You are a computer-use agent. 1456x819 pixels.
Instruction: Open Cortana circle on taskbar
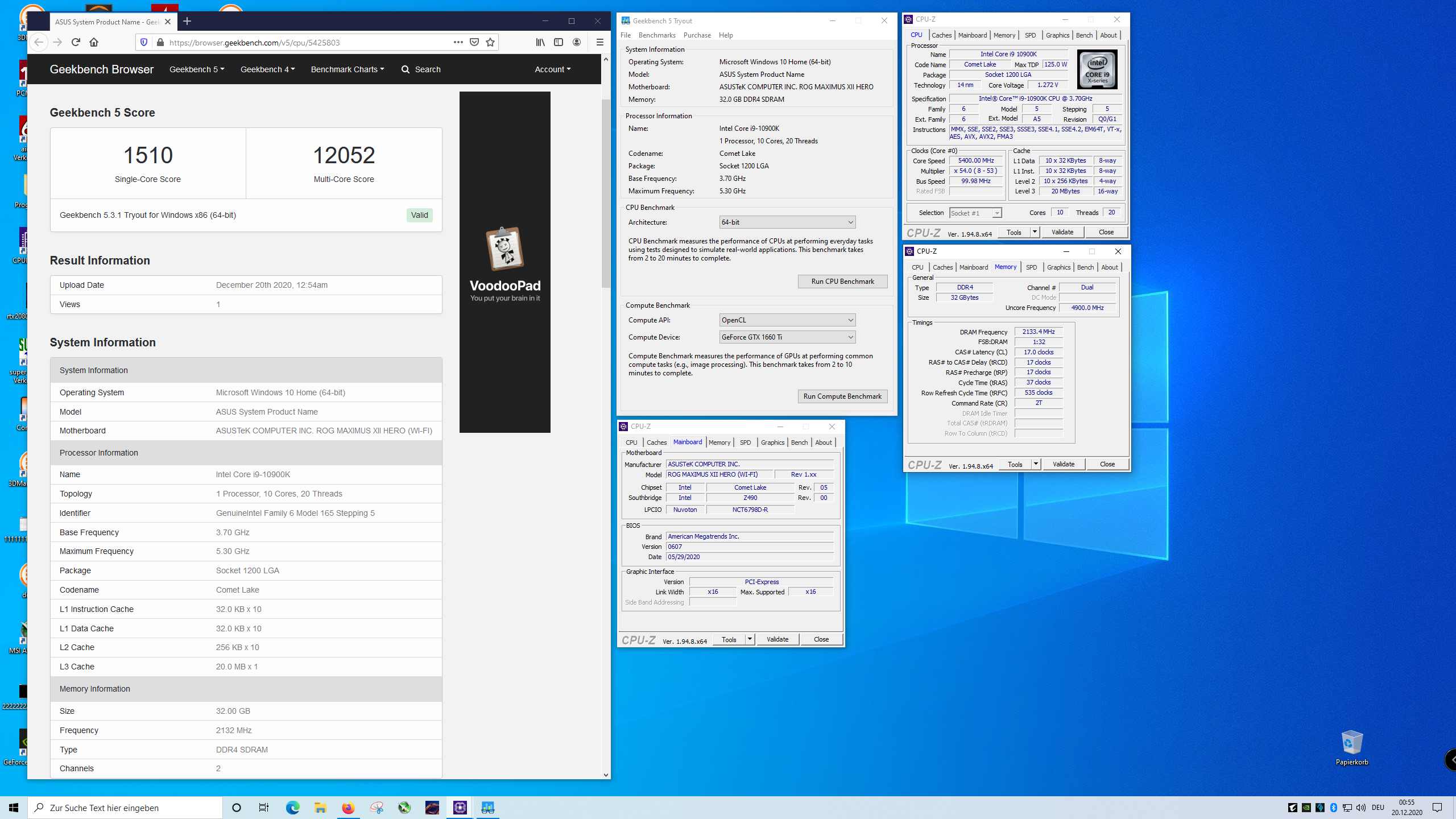point(237,808)
